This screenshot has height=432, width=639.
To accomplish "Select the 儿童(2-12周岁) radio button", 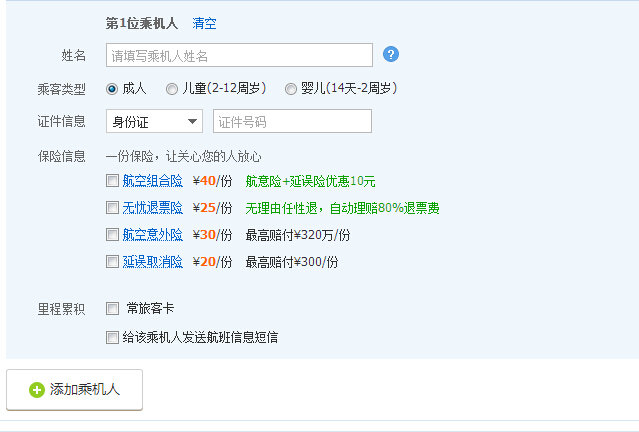I will 172,89.
